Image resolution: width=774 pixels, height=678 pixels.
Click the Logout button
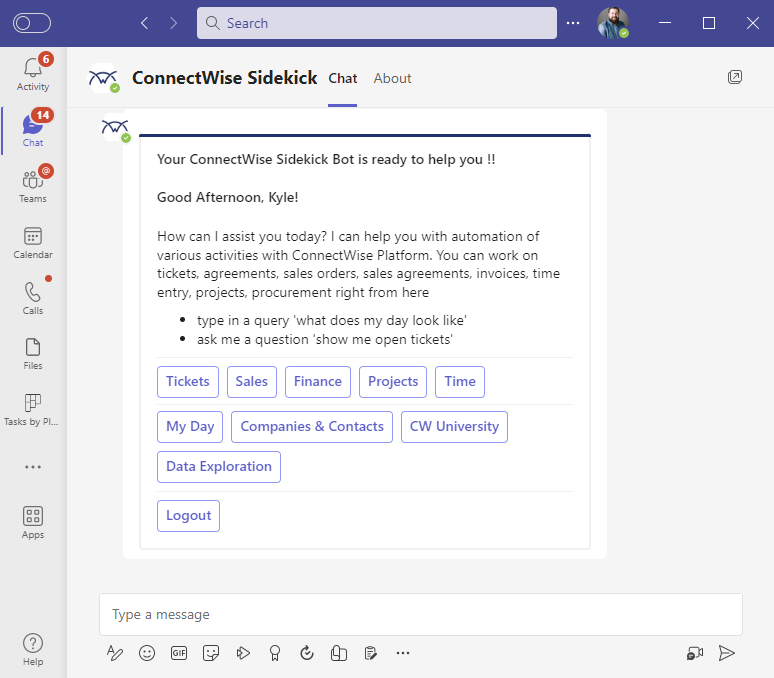tap(189, 516)
